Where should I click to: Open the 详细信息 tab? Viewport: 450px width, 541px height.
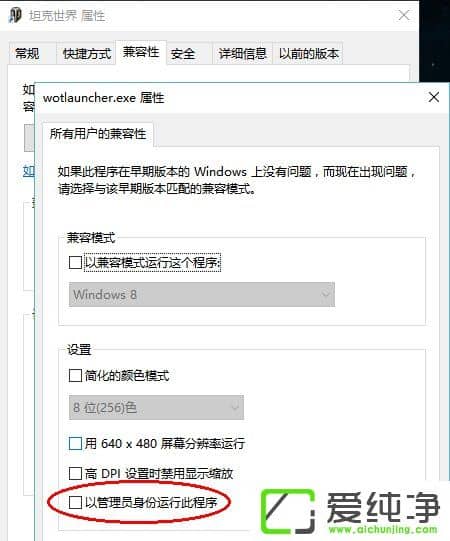tap(243, 54)
